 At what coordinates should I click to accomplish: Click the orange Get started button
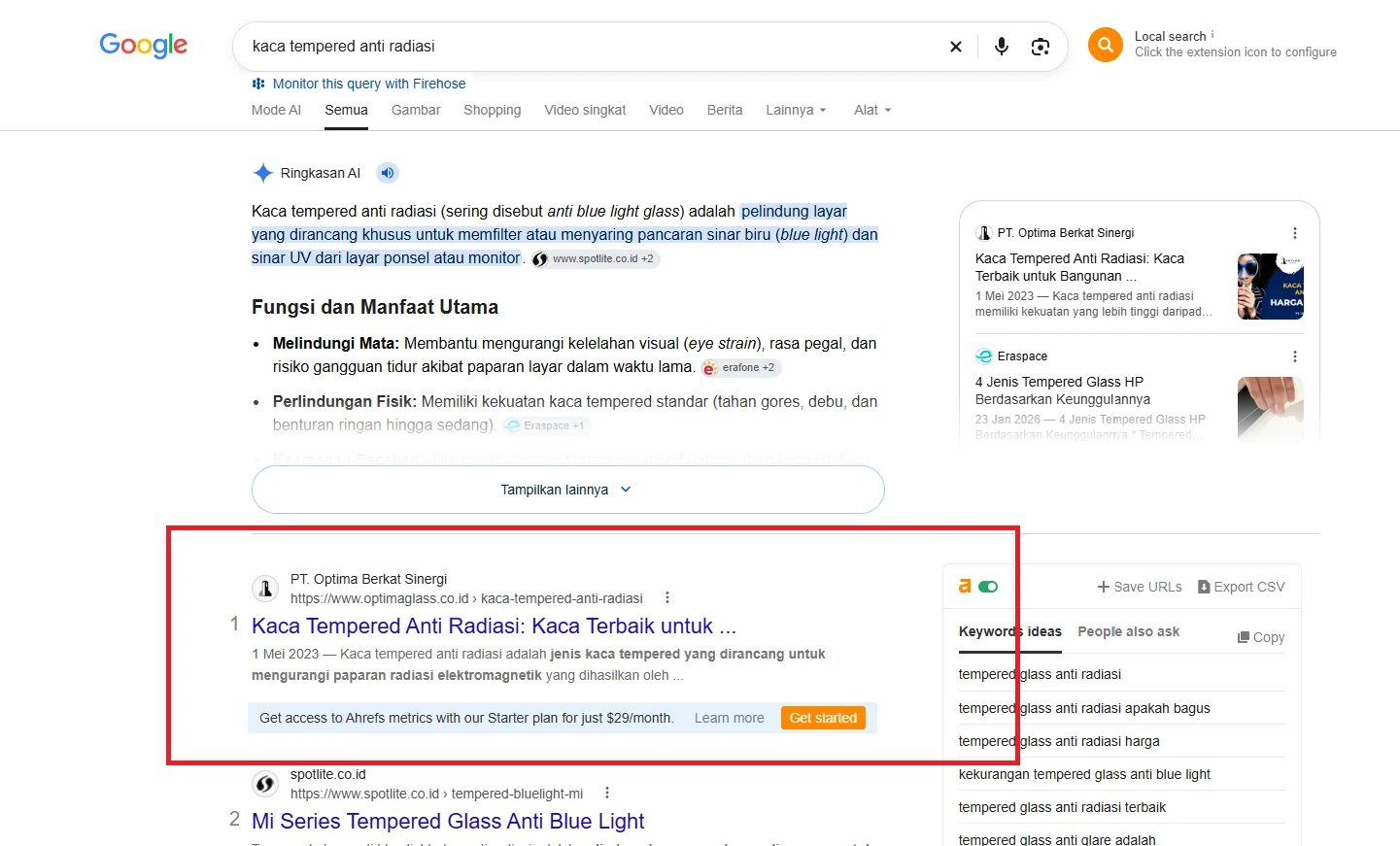coord(823,718)
